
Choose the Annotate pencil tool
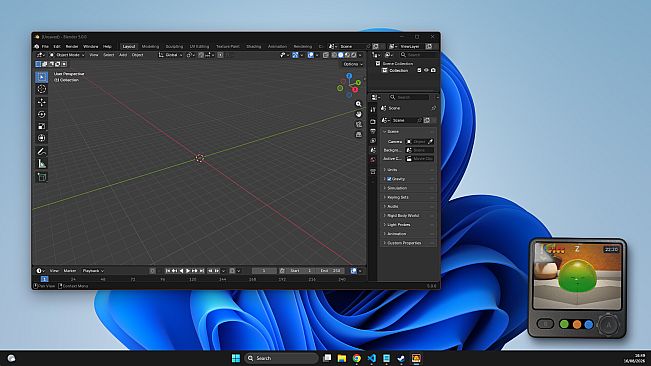pyautogui.click(x=42, y=151)
